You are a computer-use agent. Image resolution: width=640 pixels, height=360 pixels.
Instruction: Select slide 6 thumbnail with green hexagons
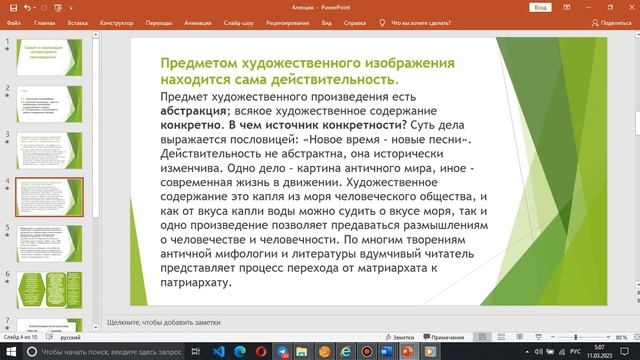pyautogui.click(x=49, y=290)
